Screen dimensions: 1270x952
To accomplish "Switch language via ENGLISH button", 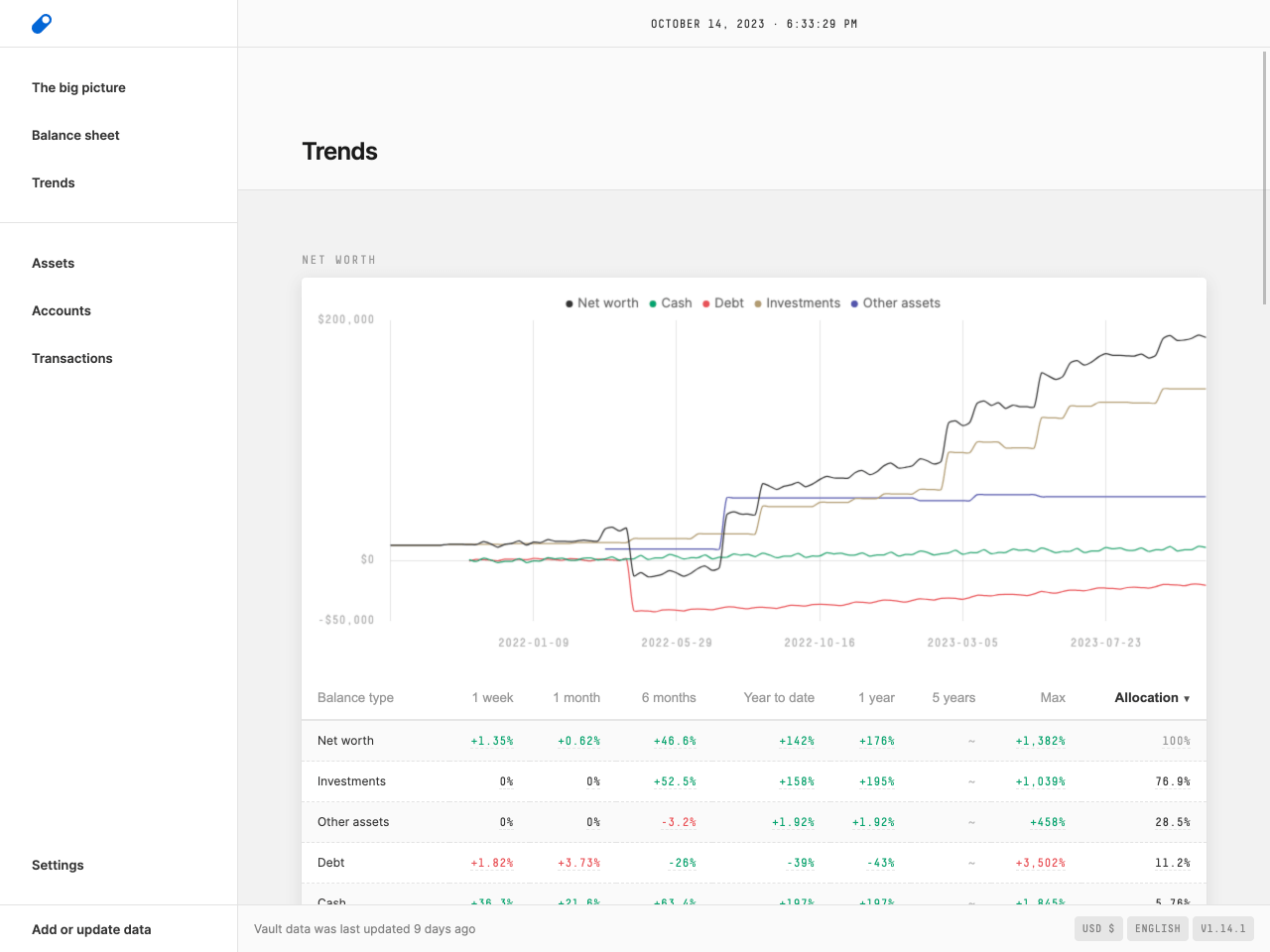I will point(1158,928).
